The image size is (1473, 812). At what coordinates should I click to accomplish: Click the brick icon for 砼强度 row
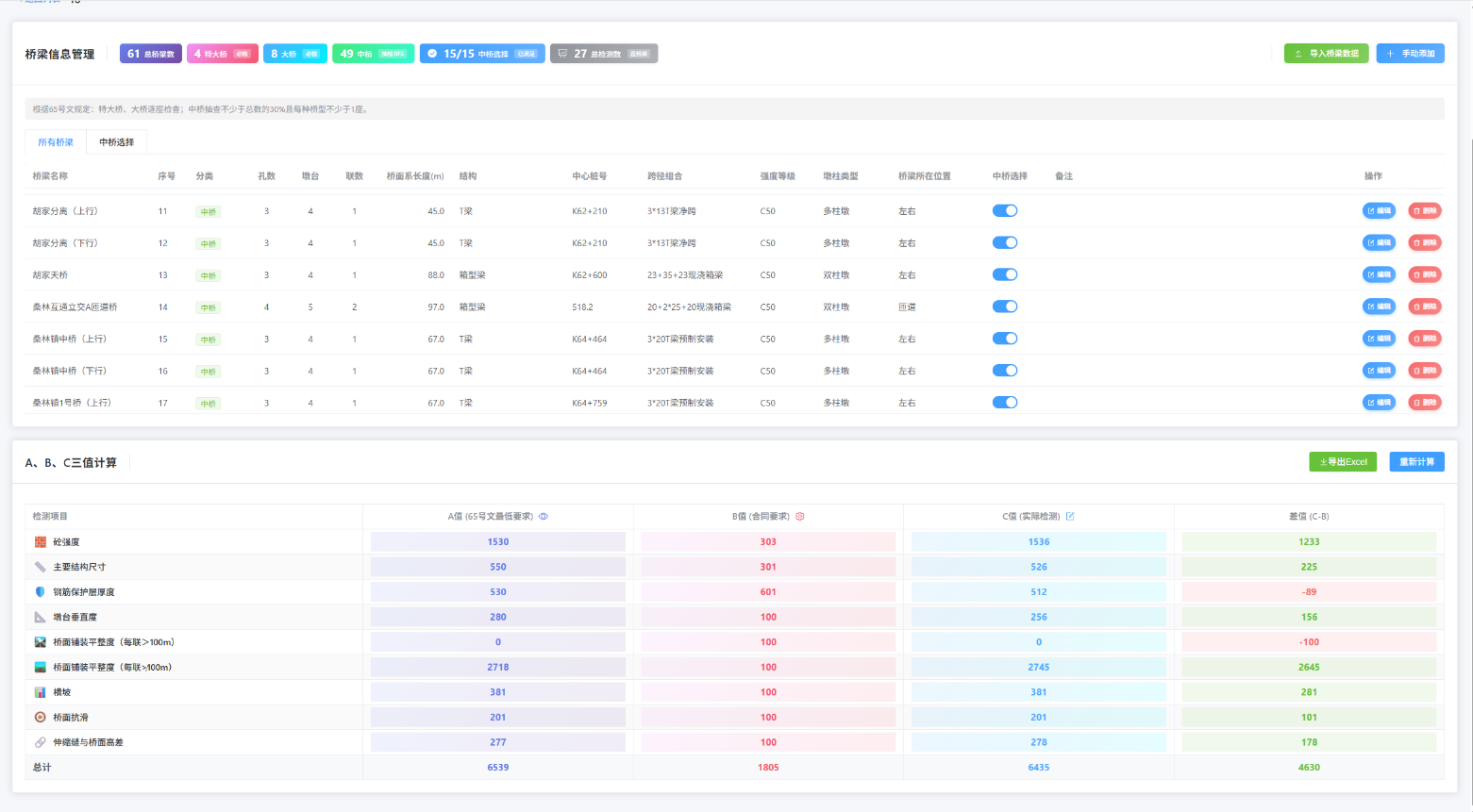(x=41, y=542)
